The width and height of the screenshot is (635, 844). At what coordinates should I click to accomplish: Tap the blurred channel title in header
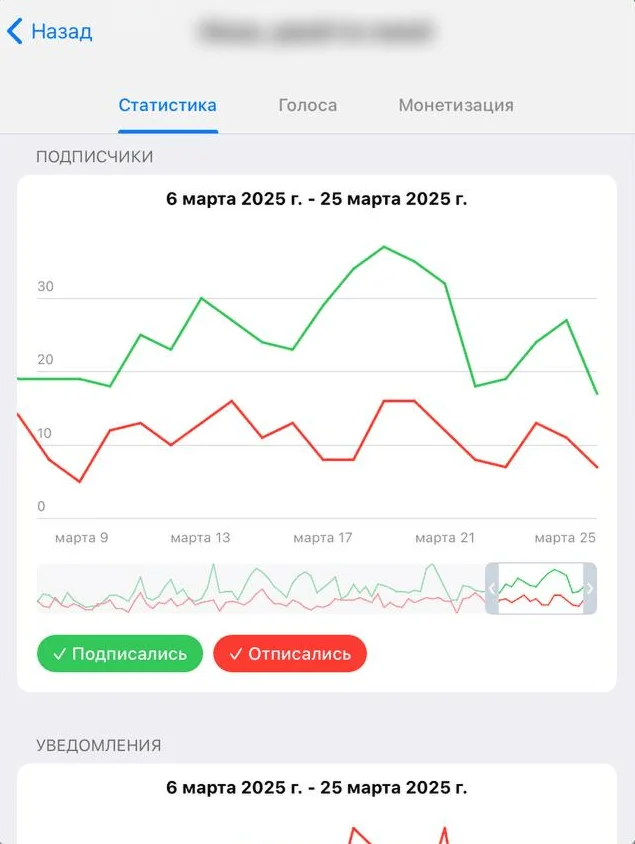tap(316, 32)
